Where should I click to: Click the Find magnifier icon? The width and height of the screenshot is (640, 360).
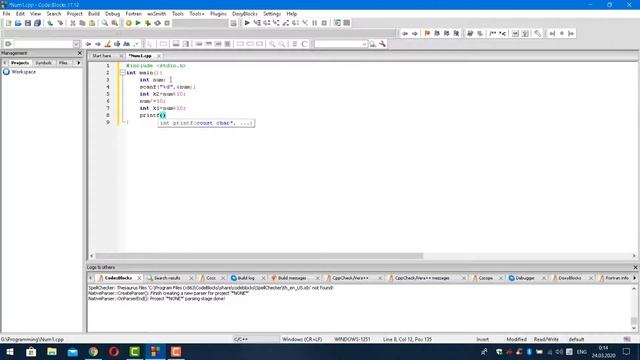point(105,23)
